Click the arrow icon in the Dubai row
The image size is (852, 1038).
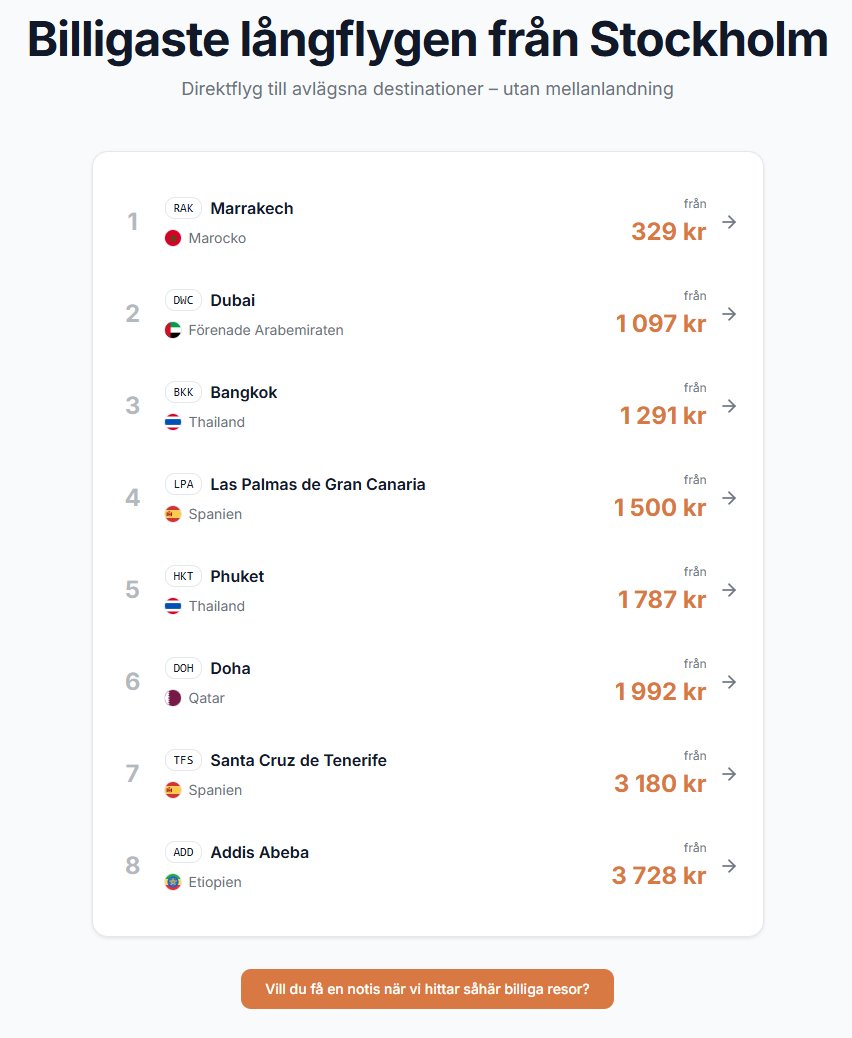729,314
